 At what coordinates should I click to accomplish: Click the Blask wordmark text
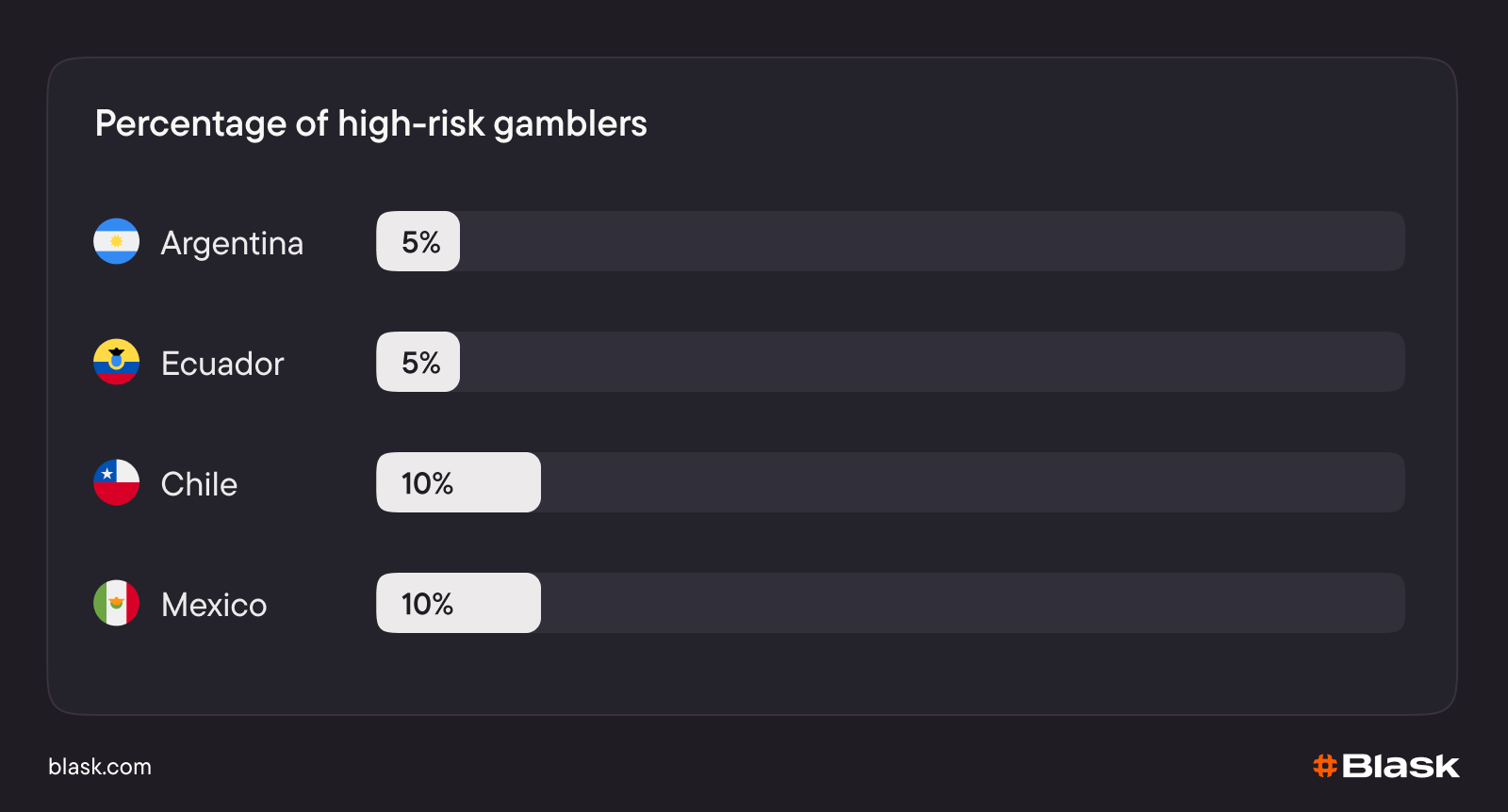1401,766
